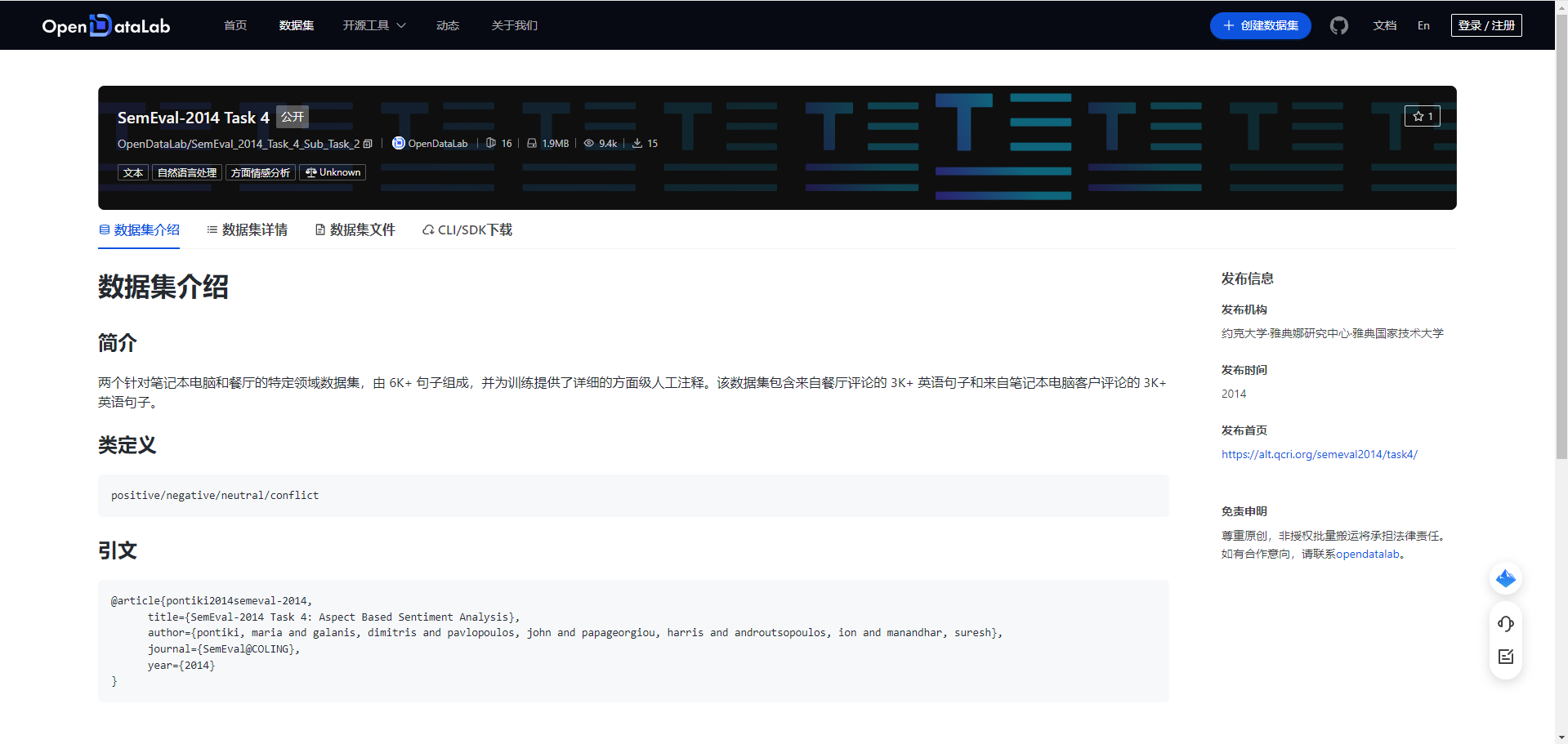Viewport: 1568px width, 744px height.
Task: Click the 发布时间 value 2014
Action: (1234, 394)
